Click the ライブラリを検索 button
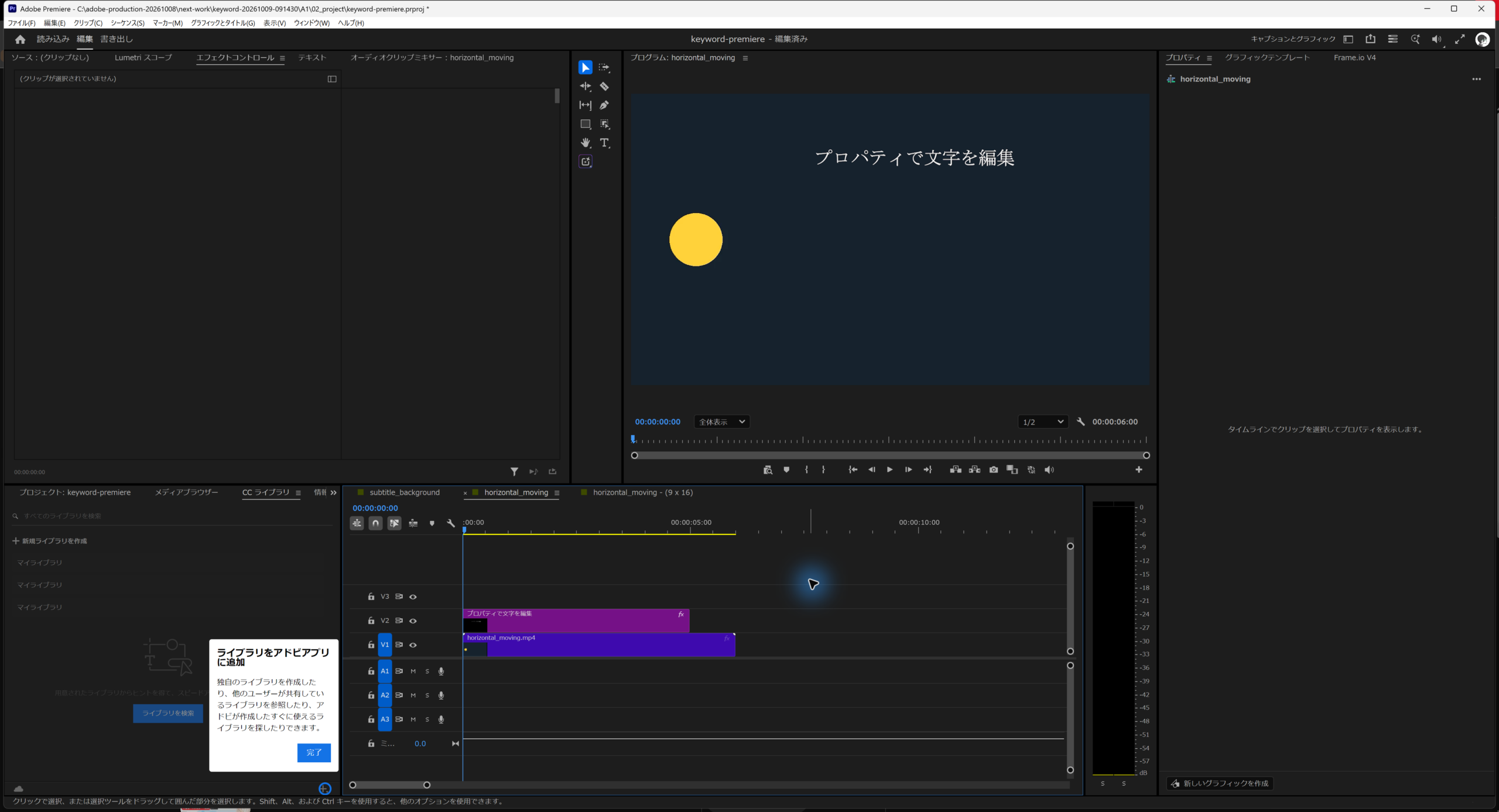 168,713
